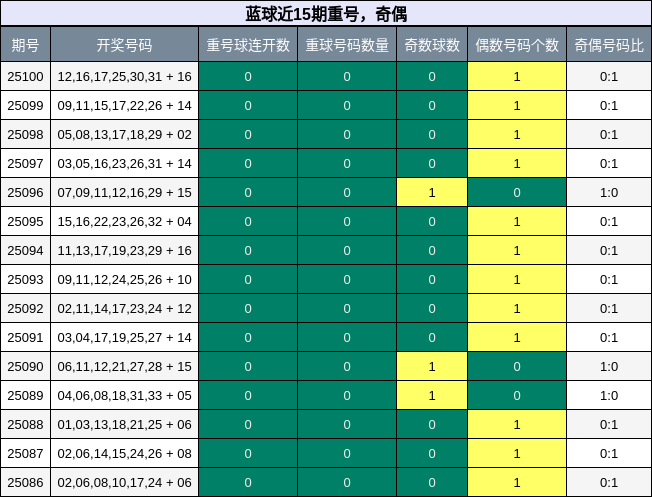Select numbers 01,03,13,18,21,25 + 06
The height and width of the screenshot is (497, 652).
(x=124, y=425)
